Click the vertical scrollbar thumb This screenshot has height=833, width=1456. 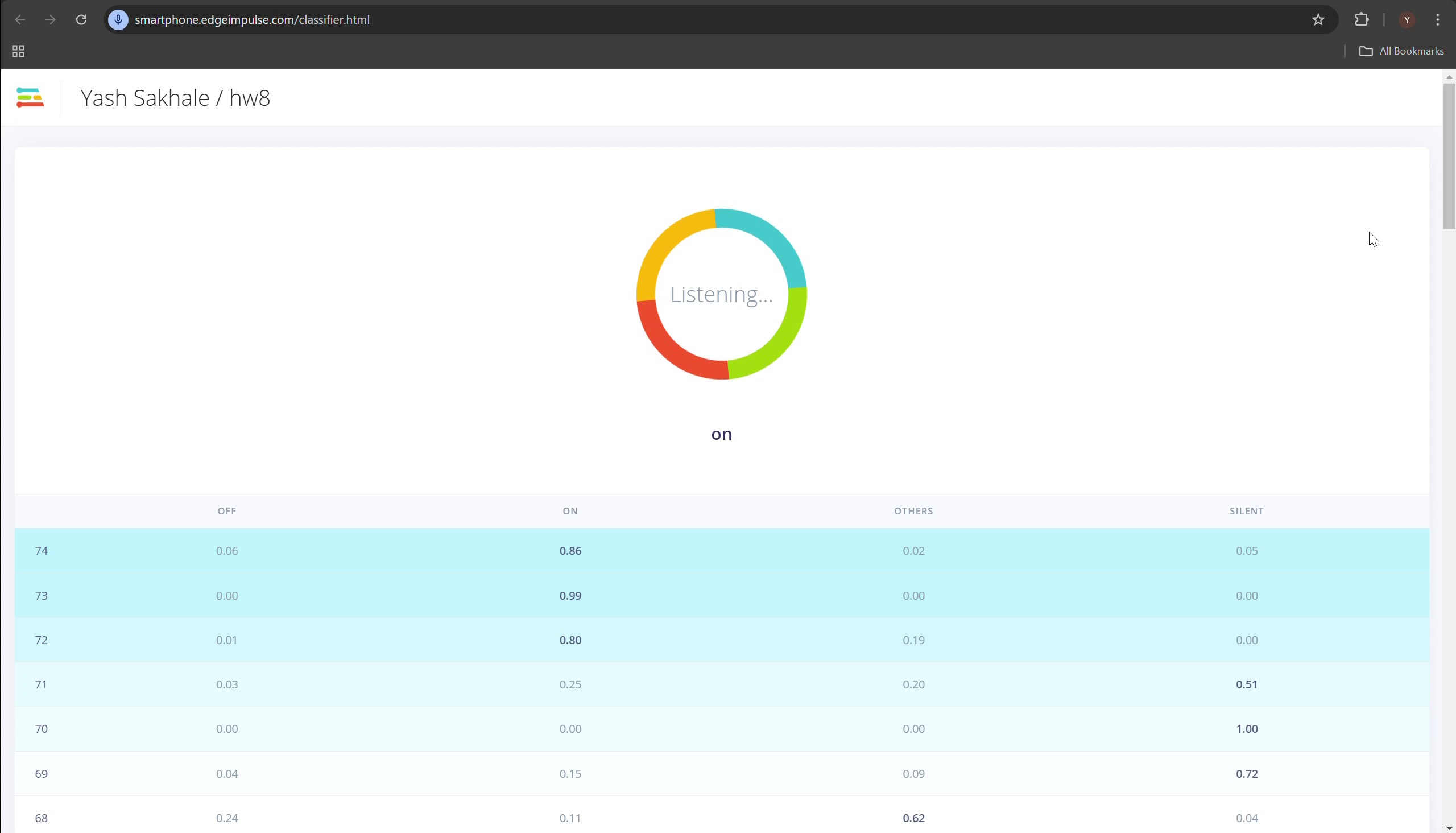[1449, 155]
